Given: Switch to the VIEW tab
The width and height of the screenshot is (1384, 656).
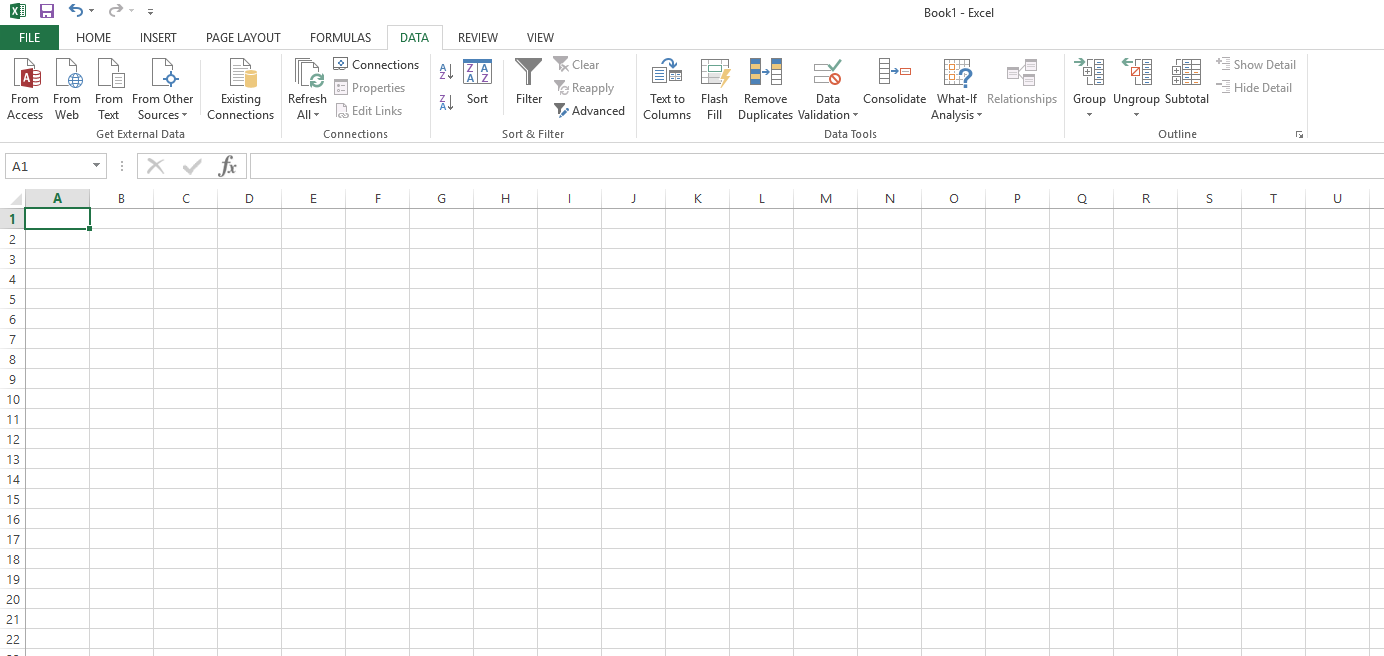Looking at the screenshot, I should click(x=540, y=37).
